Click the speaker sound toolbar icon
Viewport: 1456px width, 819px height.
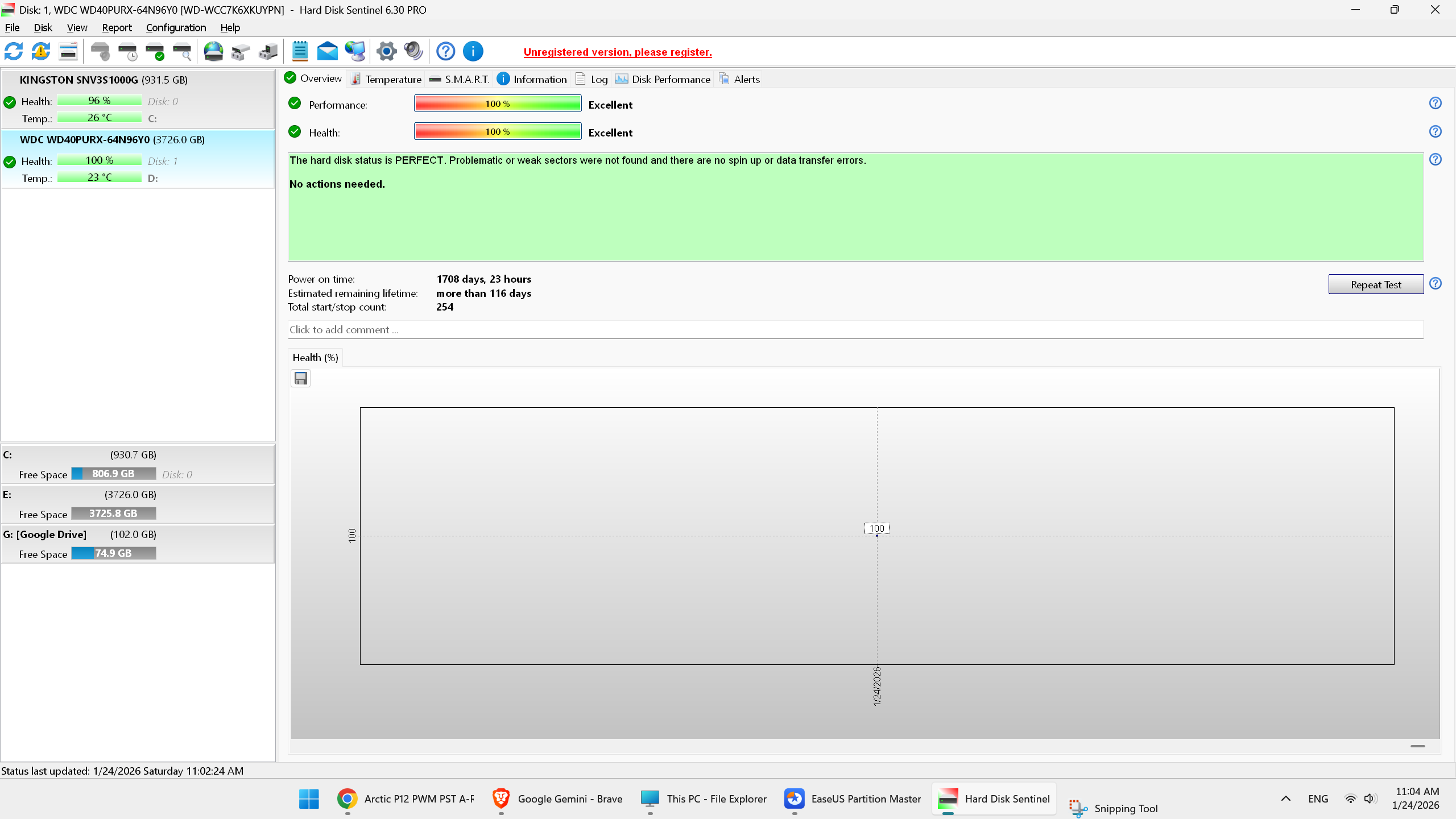pos(413,52)
